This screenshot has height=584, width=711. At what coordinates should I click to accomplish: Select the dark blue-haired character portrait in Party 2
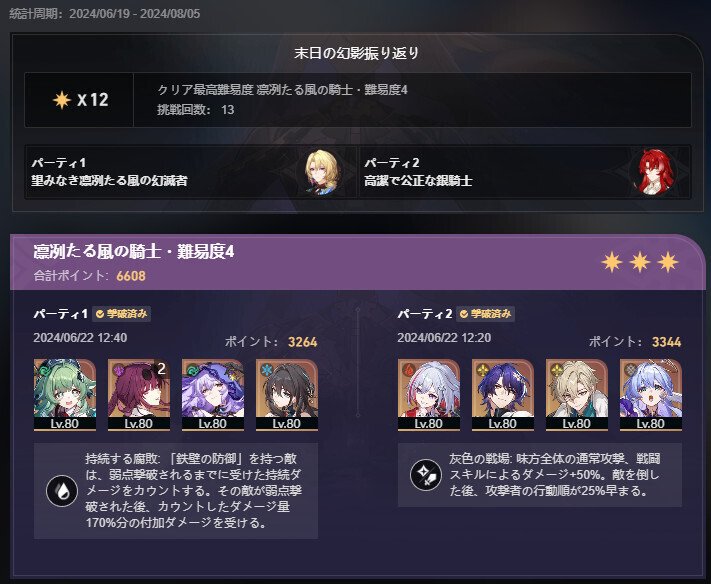pos(502,394)
